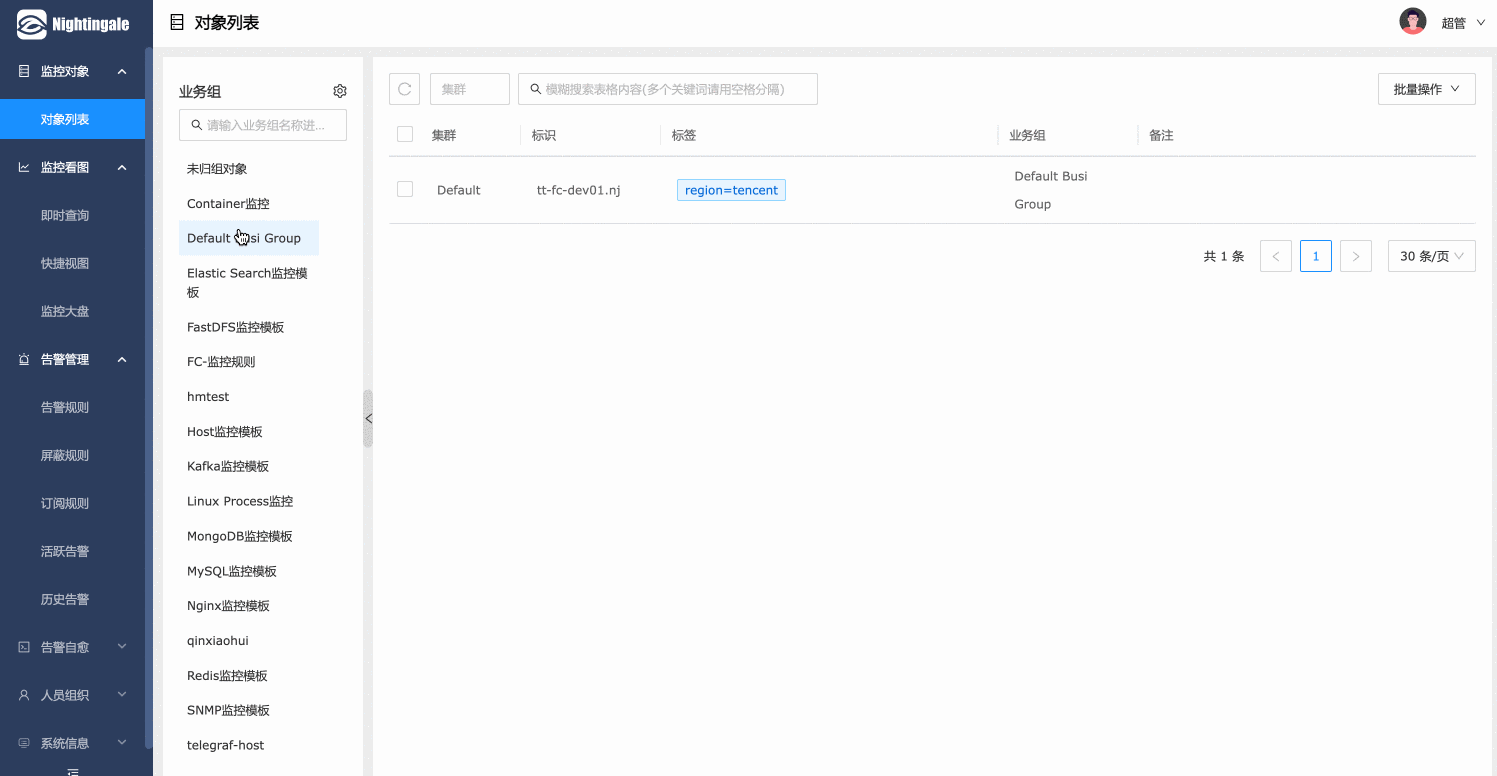Viewport: 1497px width, 776px height.
Task: Select all rows with header checkbox
Action: tap(405, 134)
